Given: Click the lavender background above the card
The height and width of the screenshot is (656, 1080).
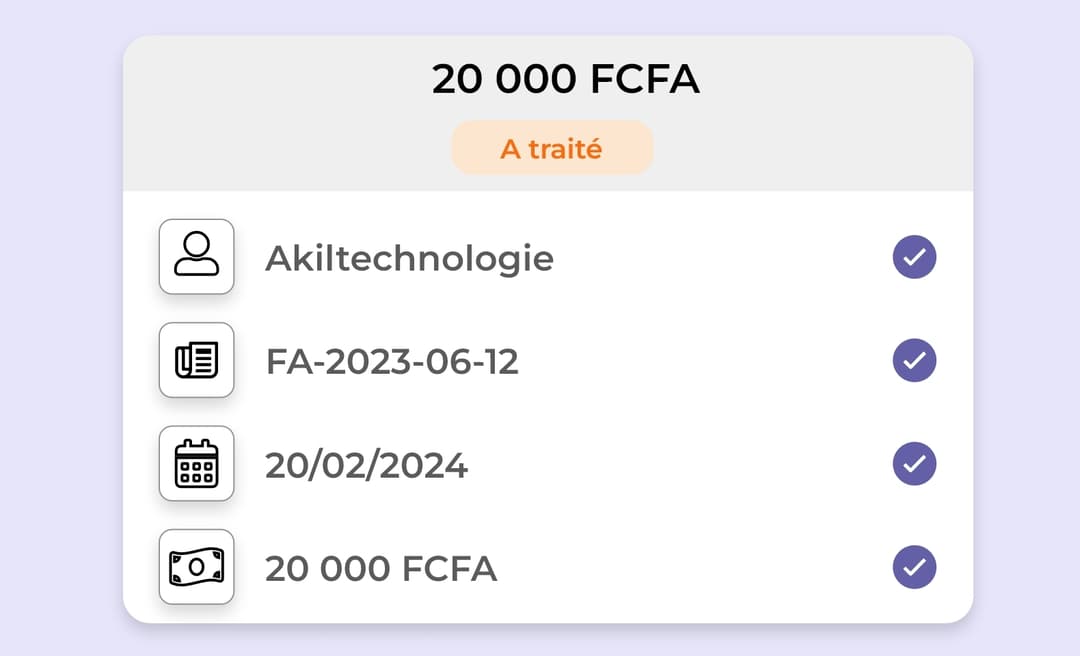Looking at the screenshot, I should [x=540, y=16].
